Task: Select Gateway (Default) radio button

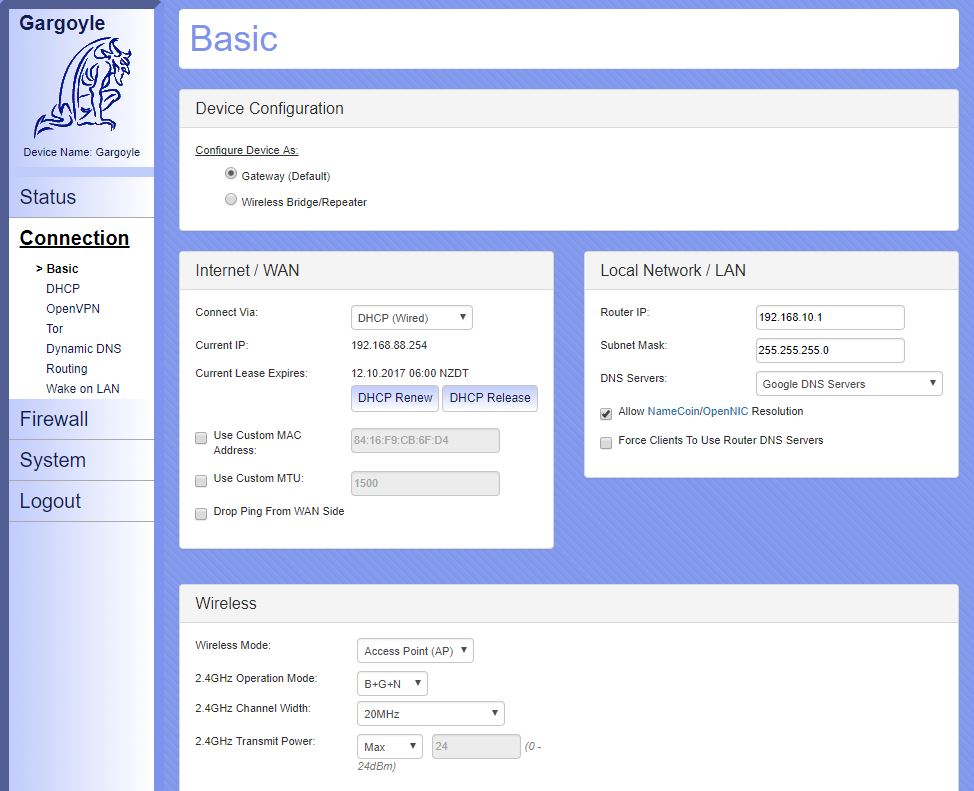Action: click(x=232, y=174)
